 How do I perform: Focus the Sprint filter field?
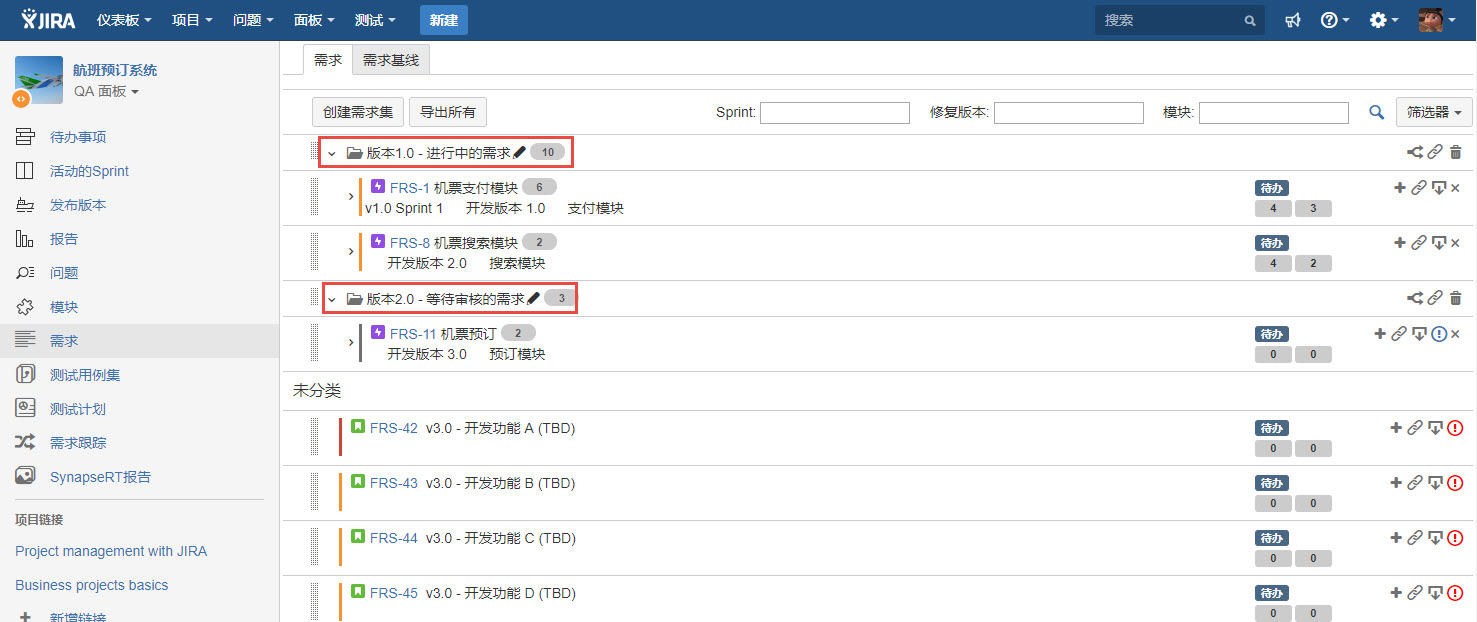835,113
